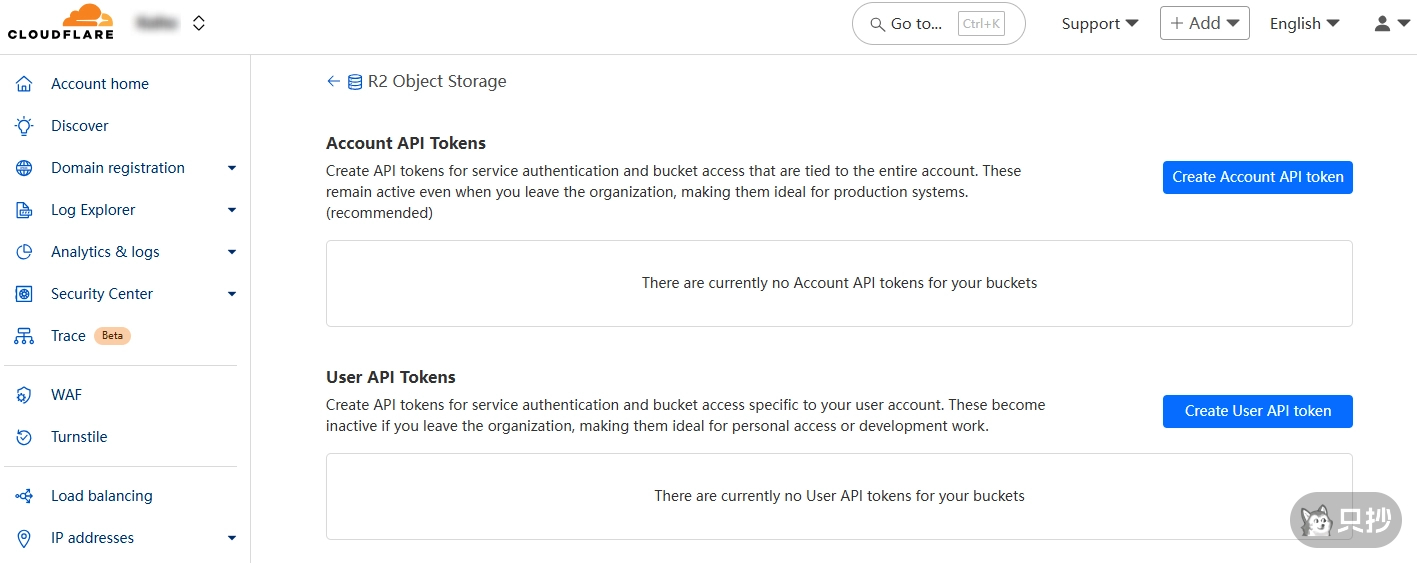Expand the IP addresses arrow
The image size is (1417, 563).
click(x=232, y=538)
